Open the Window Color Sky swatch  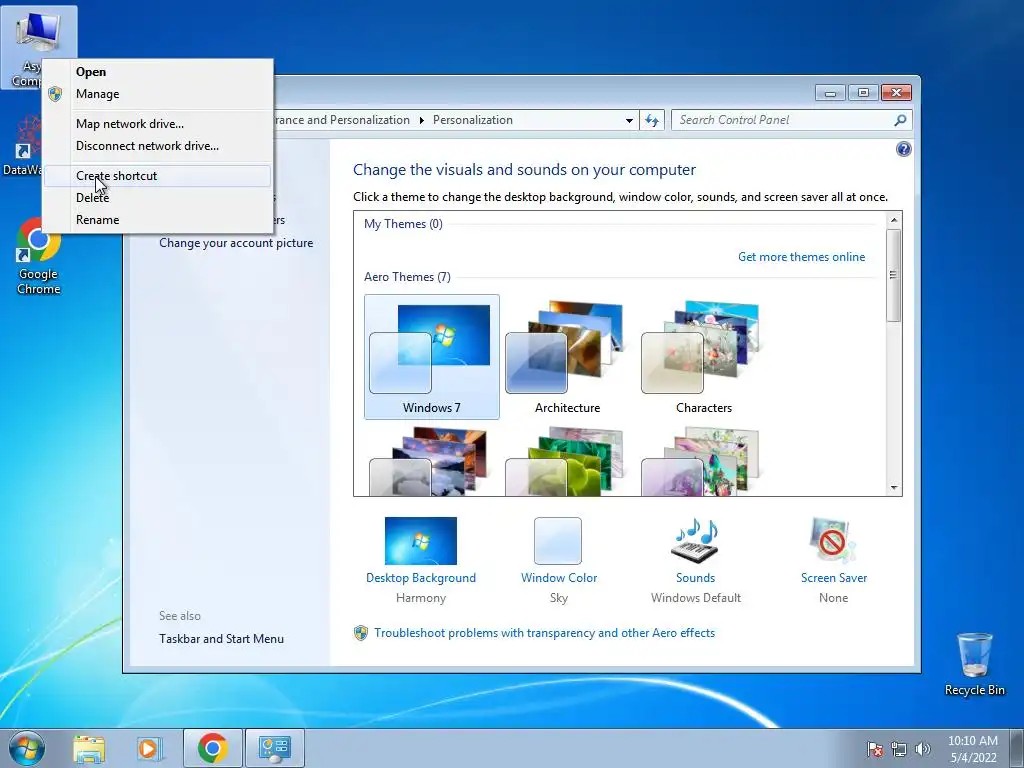point(558,541)
